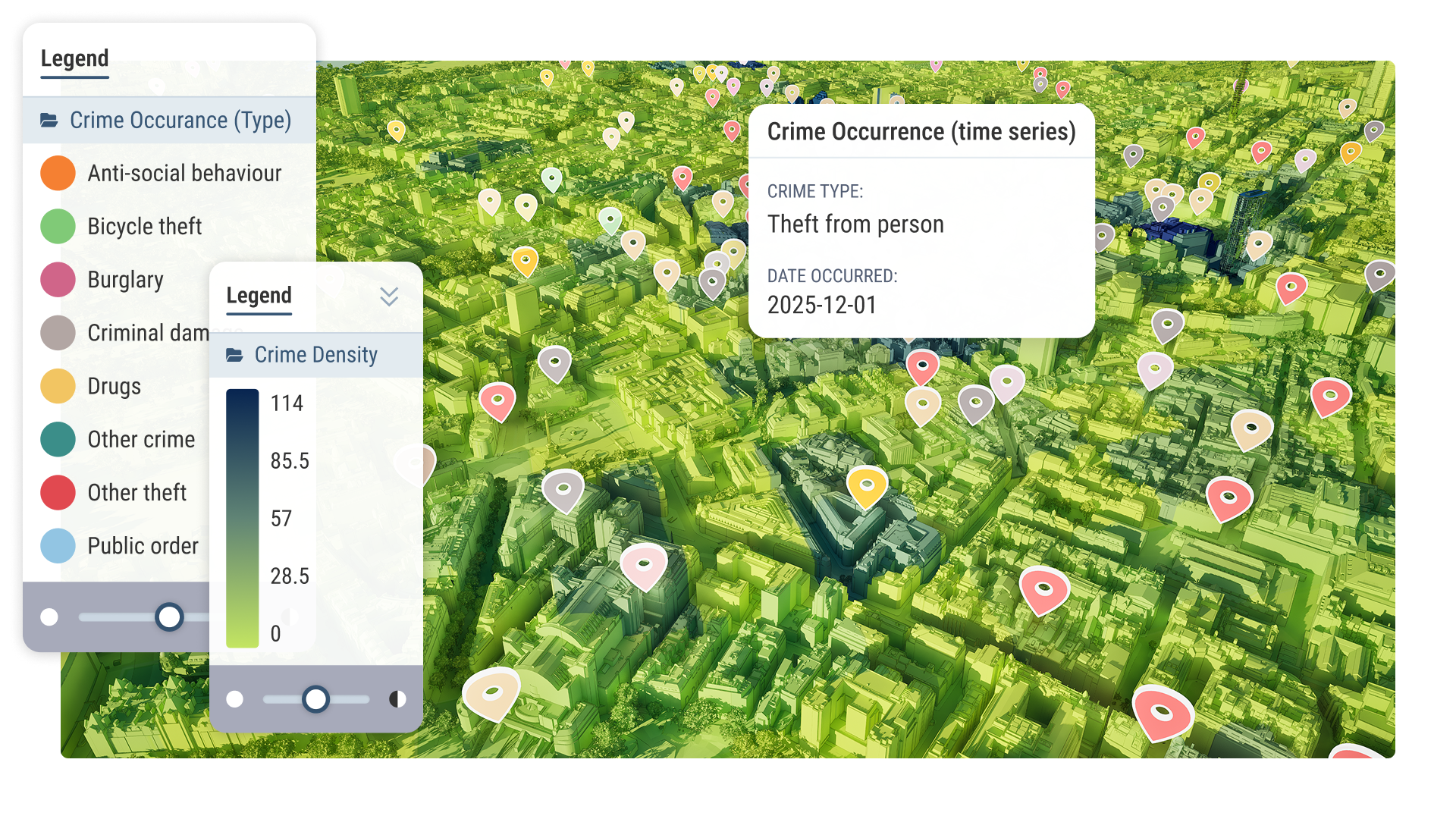Collapse the Crime Density legend with double chevron
Image resolution: width=1456 pixels, height=819 pixels.
point(389,297)
